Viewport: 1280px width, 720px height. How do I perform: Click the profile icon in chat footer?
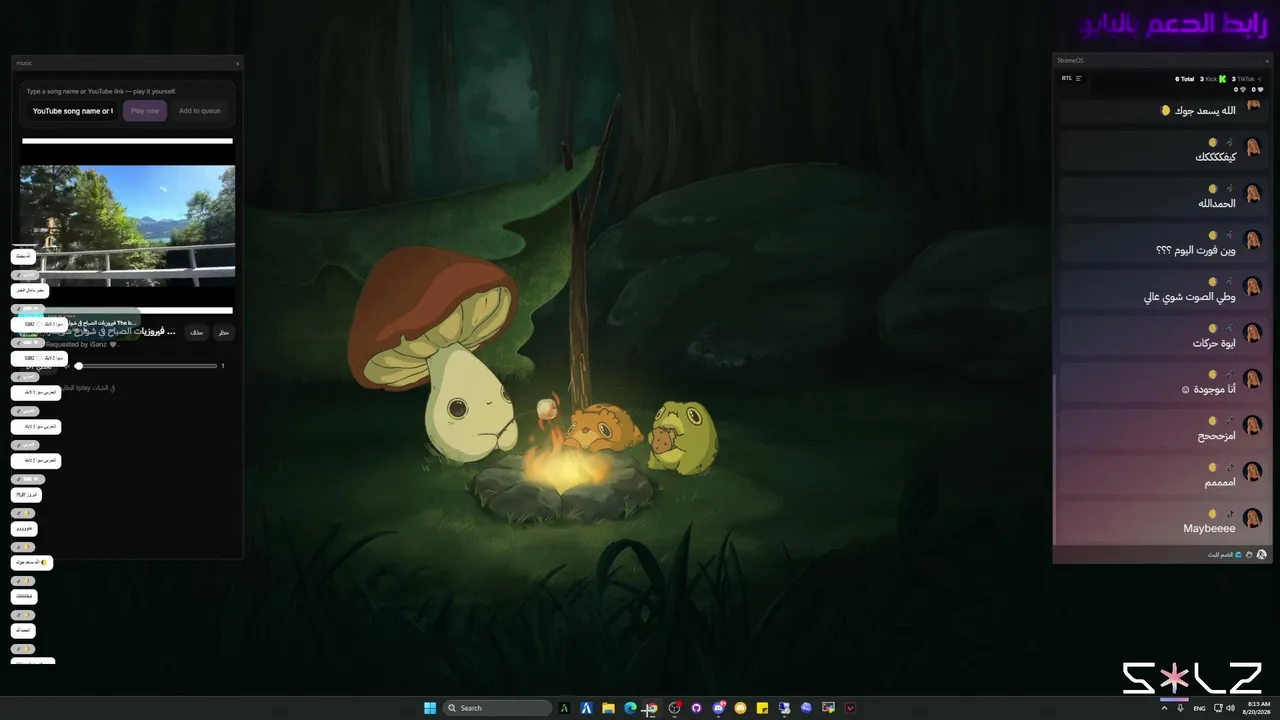click(x=1261, y=554)
